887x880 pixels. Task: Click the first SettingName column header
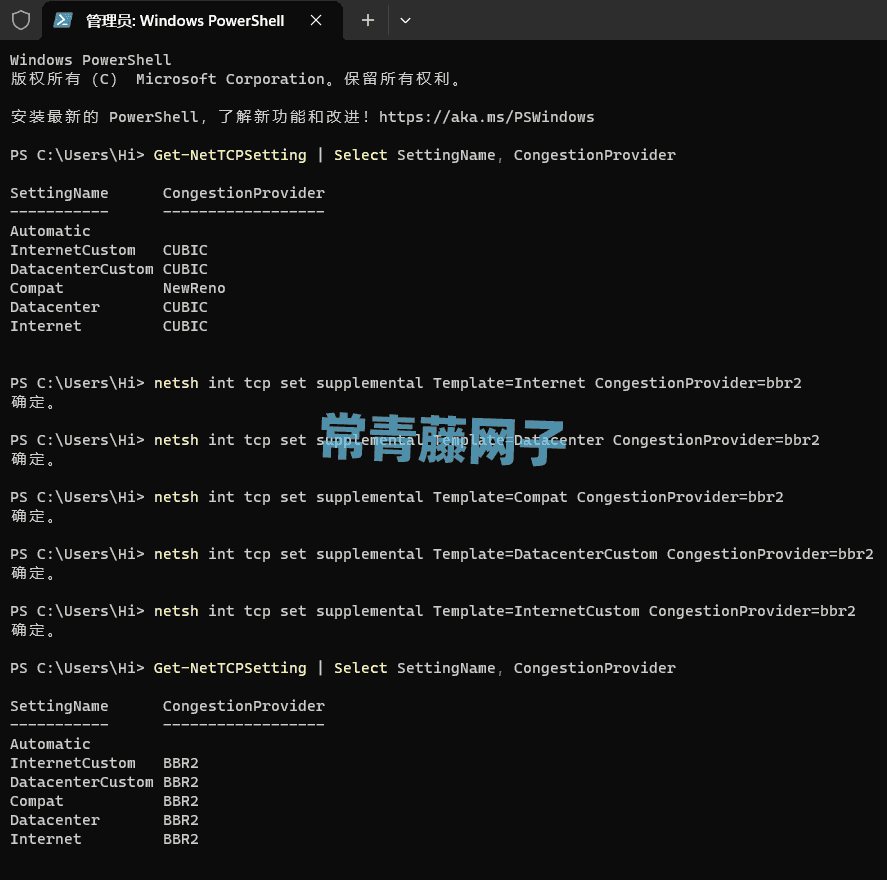click(59, 193)
